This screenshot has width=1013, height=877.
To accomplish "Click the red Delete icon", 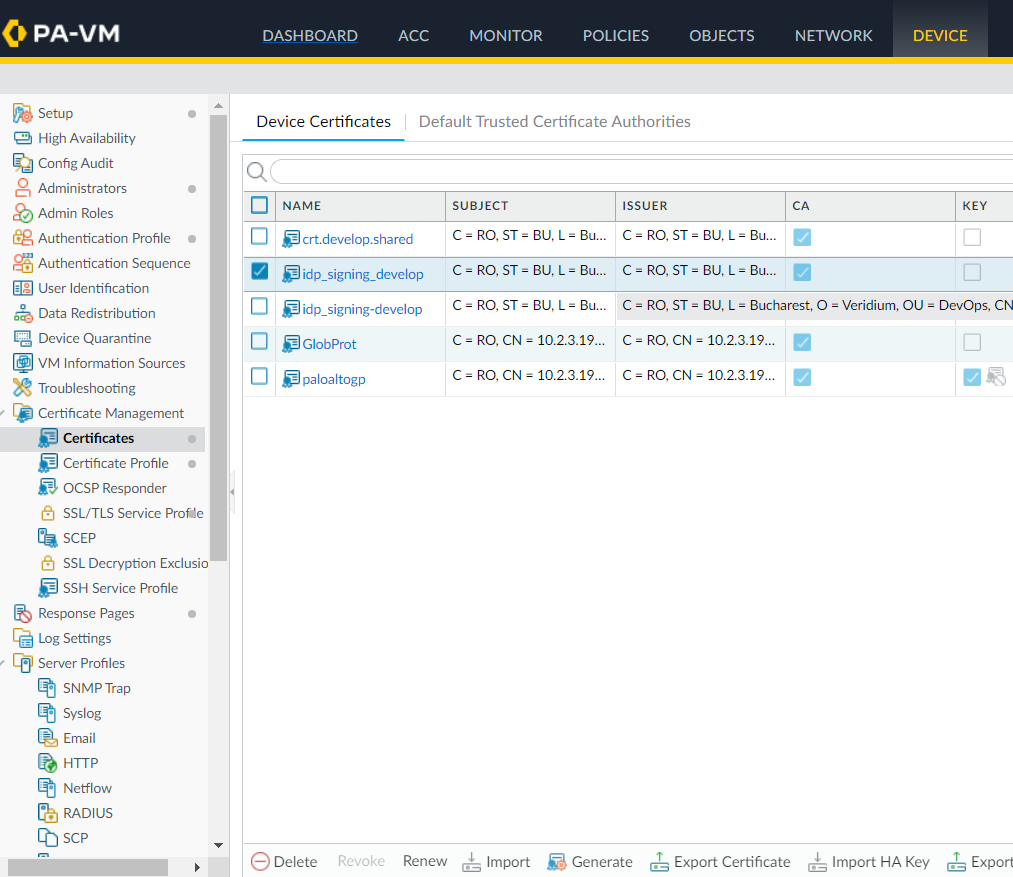I will 260,861.
